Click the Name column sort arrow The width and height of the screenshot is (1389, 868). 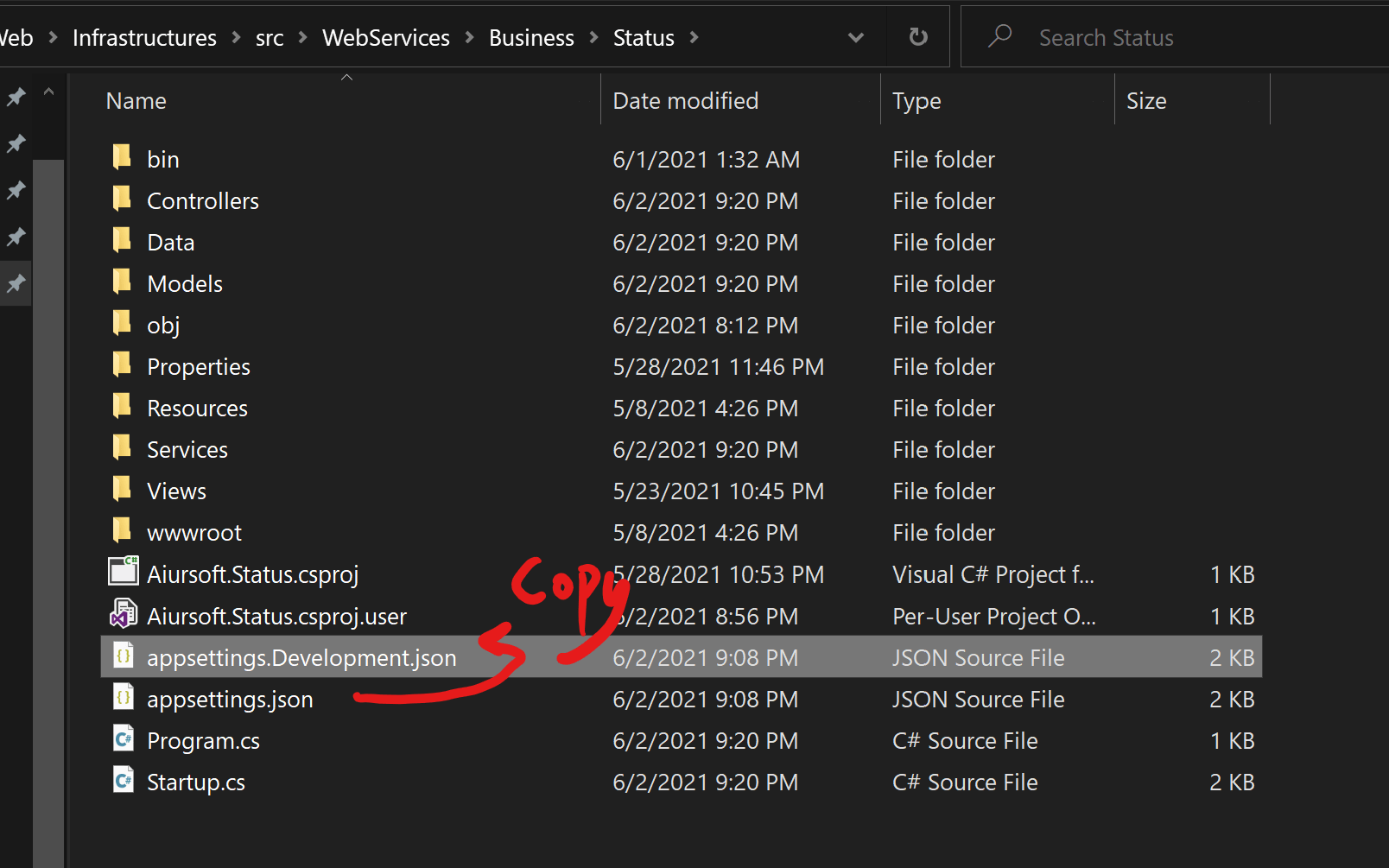[x=346, y=76]
